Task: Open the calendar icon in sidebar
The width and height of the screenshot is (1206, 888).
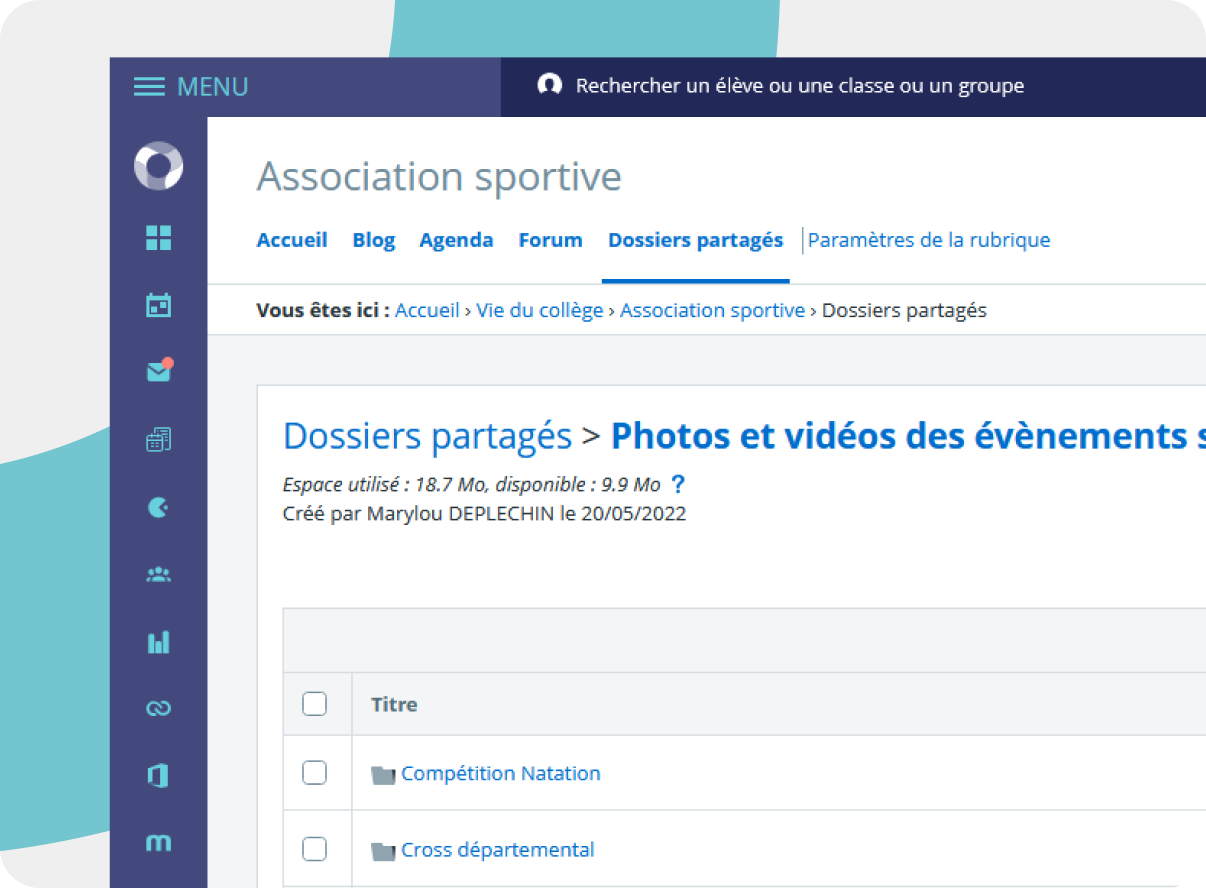Action: tap(158, 305)
